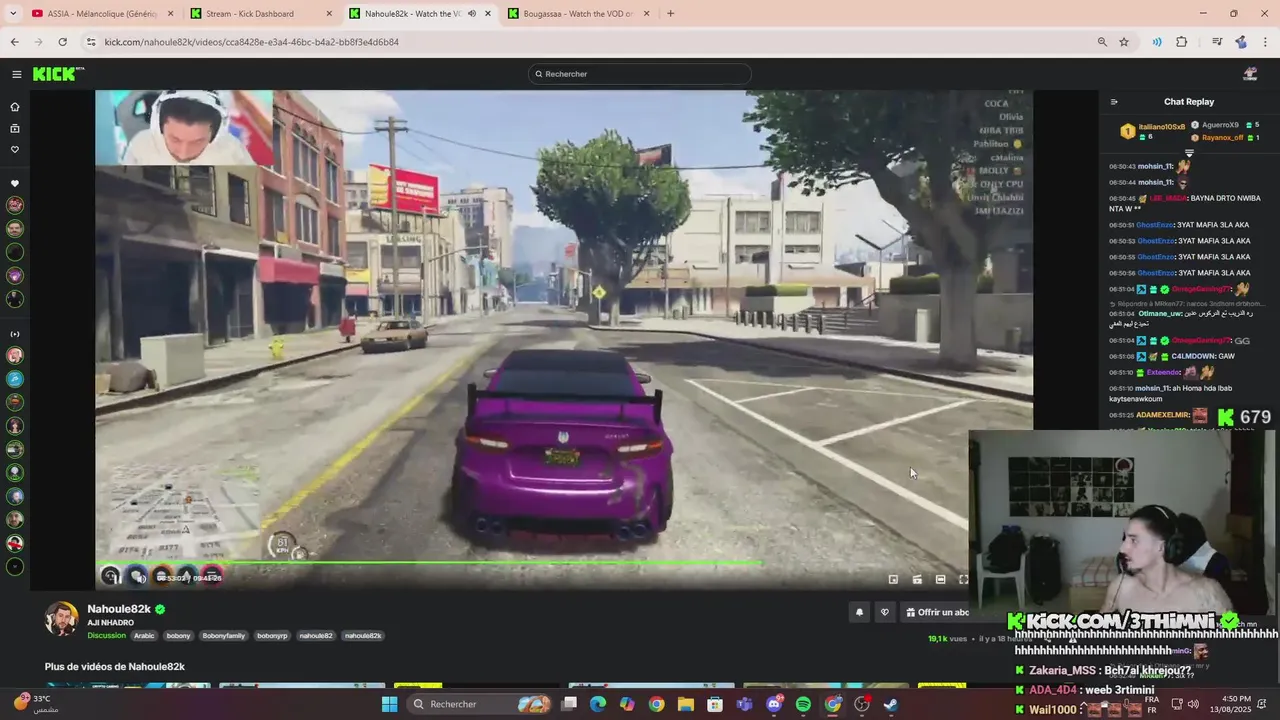This screenshot has height=720, width=1280.
Task: Open the profile avatar at Kick's top right
Action: (x=1250, y=74)
